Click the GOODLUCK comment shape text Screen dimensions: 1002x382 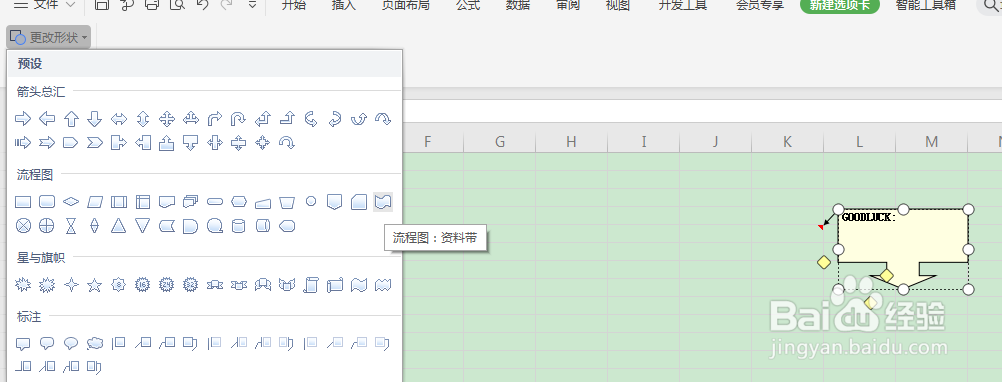[868, 217]
